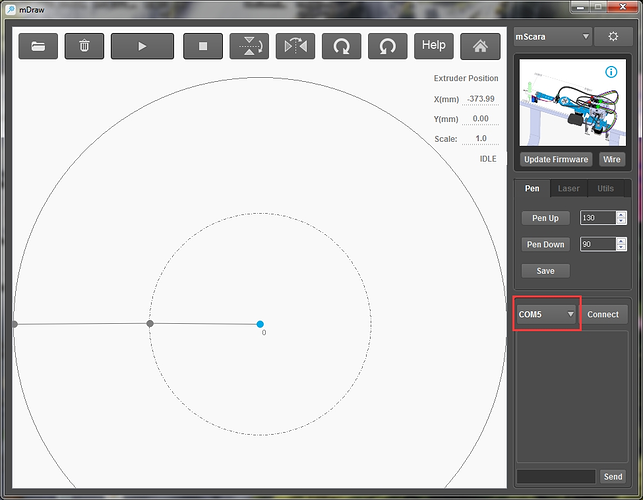Open the Help button
The image size is (643, 500).
pos(434,46)
